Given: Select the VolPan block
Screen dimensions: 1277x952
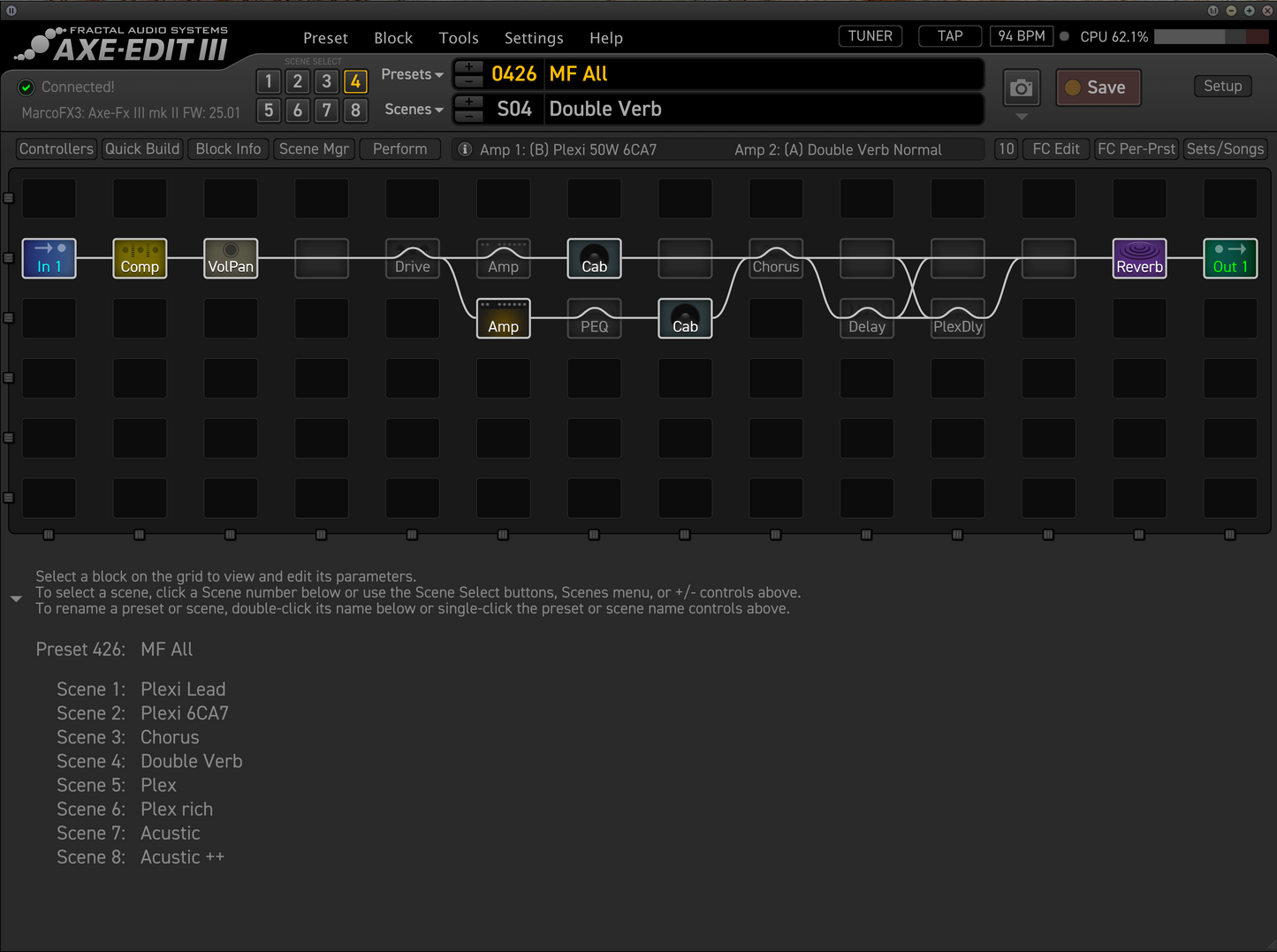Looking at the screenshot, I should [x=231, y=258].
